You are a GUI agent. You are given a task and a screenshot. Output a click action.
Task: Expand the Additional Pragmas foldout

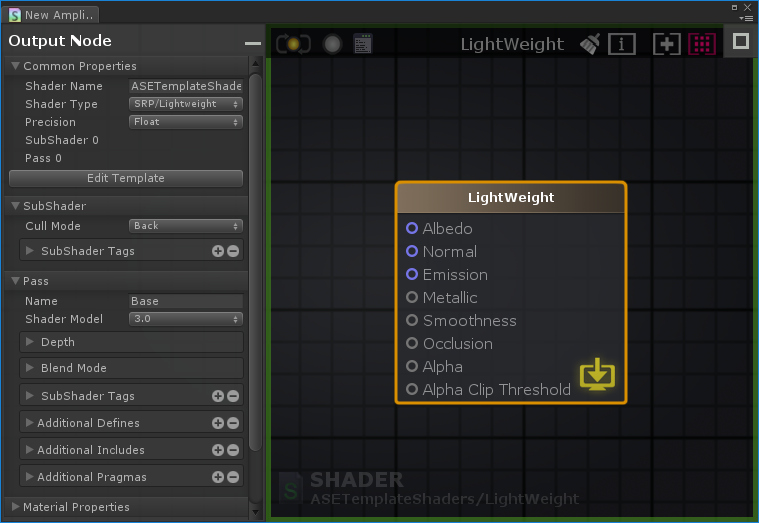tap(30, 477)
